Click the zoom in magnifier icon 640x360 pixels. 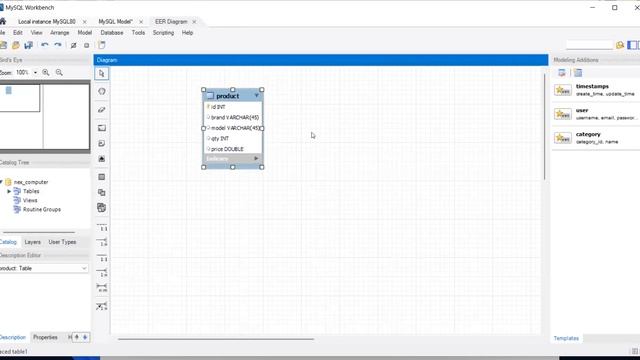(46, 72)
